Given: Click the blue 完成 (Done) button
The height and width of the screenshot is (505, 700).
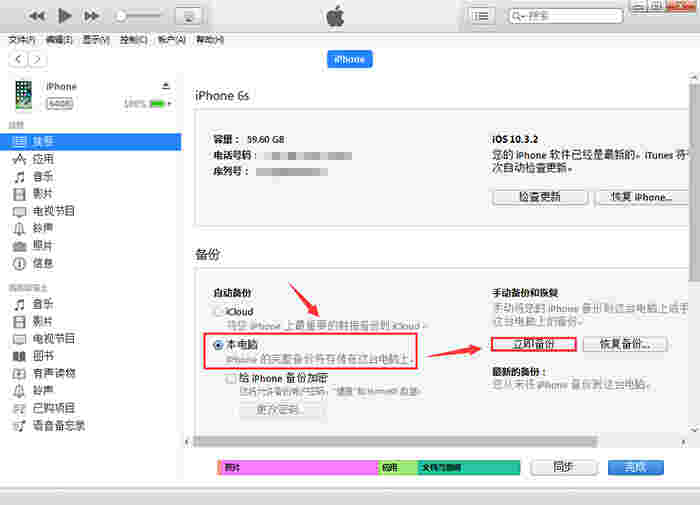Looking at the screenshot, I should click(636, 467).
